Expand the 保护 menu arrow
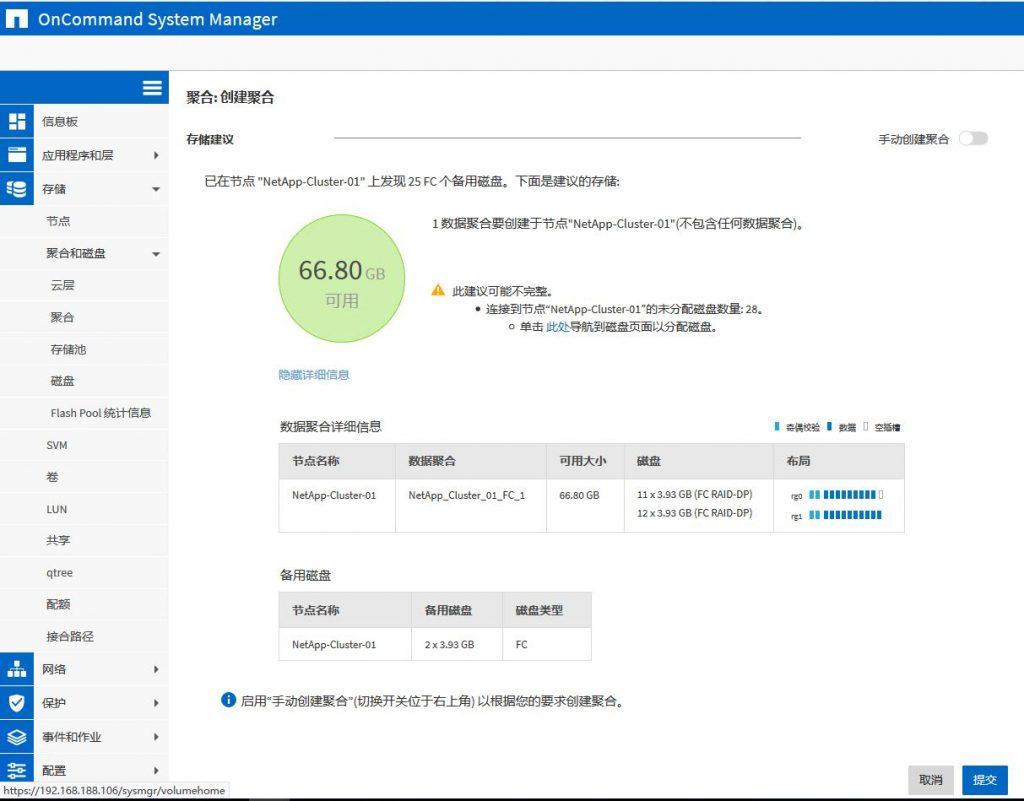 pos(156,703)
